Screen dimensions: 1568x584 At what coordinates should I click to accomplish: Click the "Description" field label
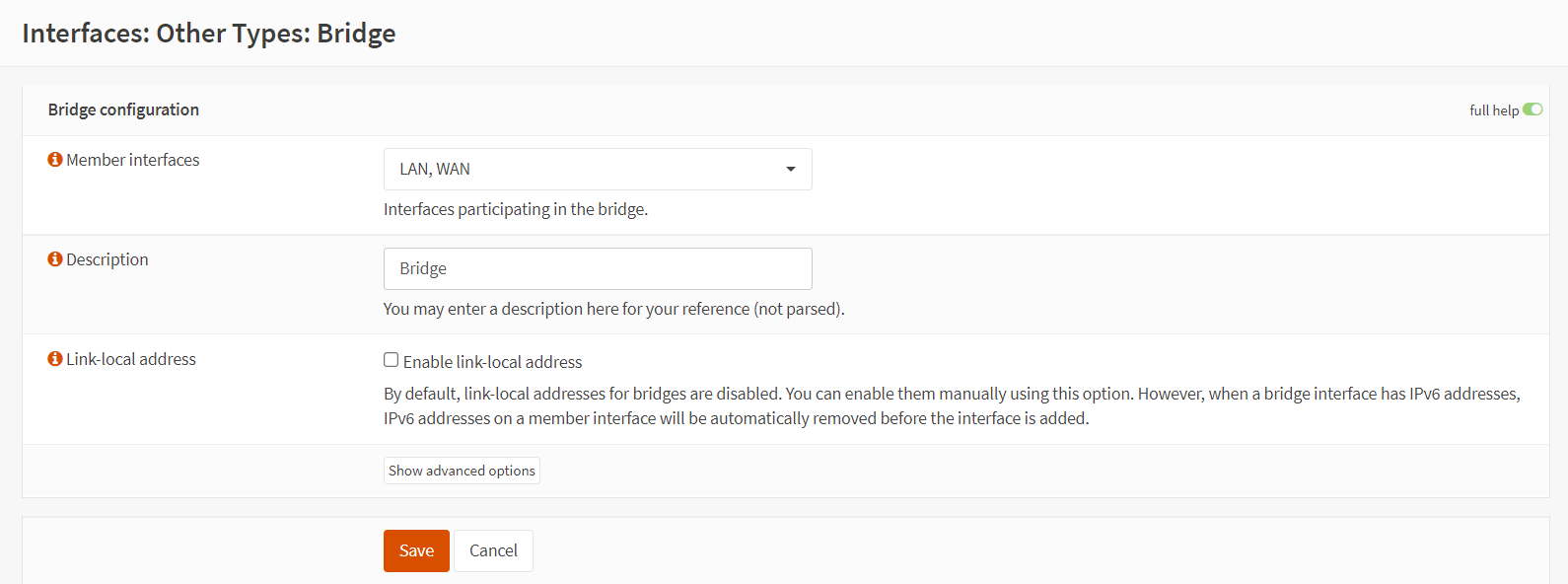(107, 259)
